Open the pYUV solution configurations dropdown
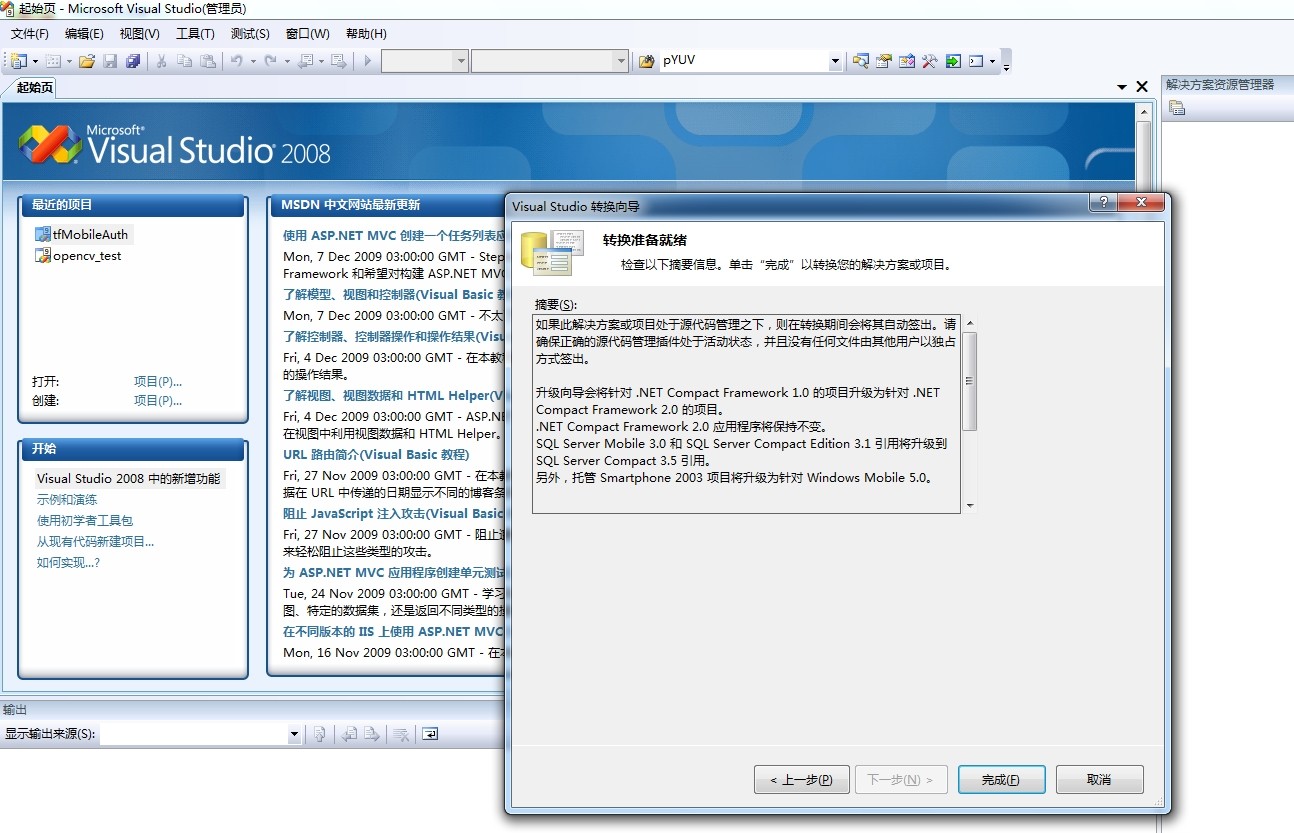 [836, 60]
